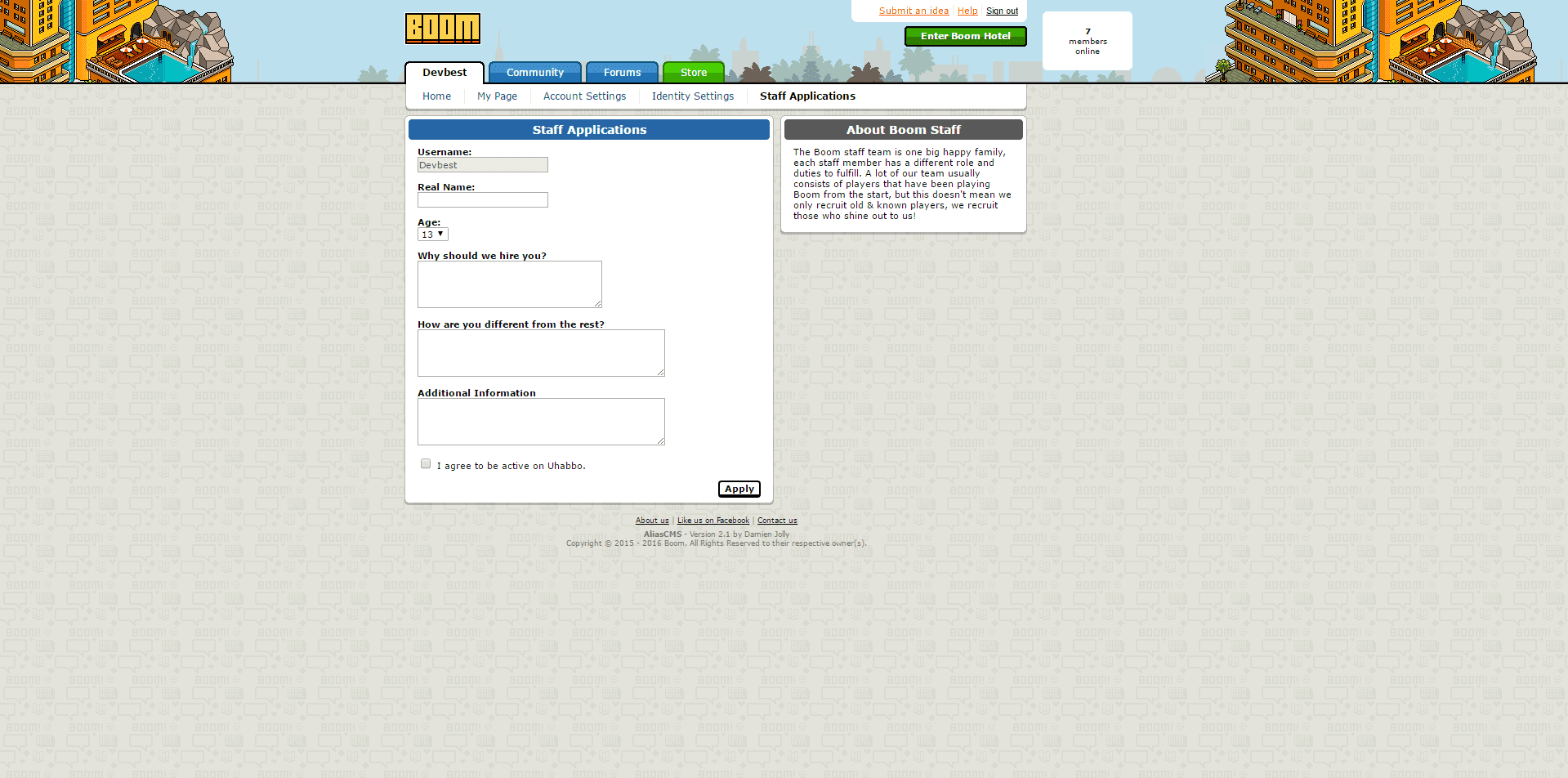
Task: Click the 'About Boom Staff' panel header
Action: click(x=904, y=130)
